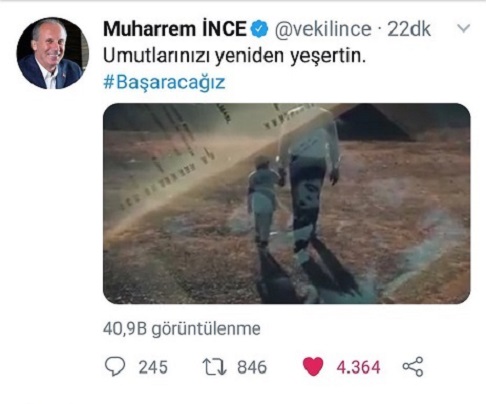Screen dimensions: 486x404
Task: Expand the tweet options chevron
Action: point(464,29)
